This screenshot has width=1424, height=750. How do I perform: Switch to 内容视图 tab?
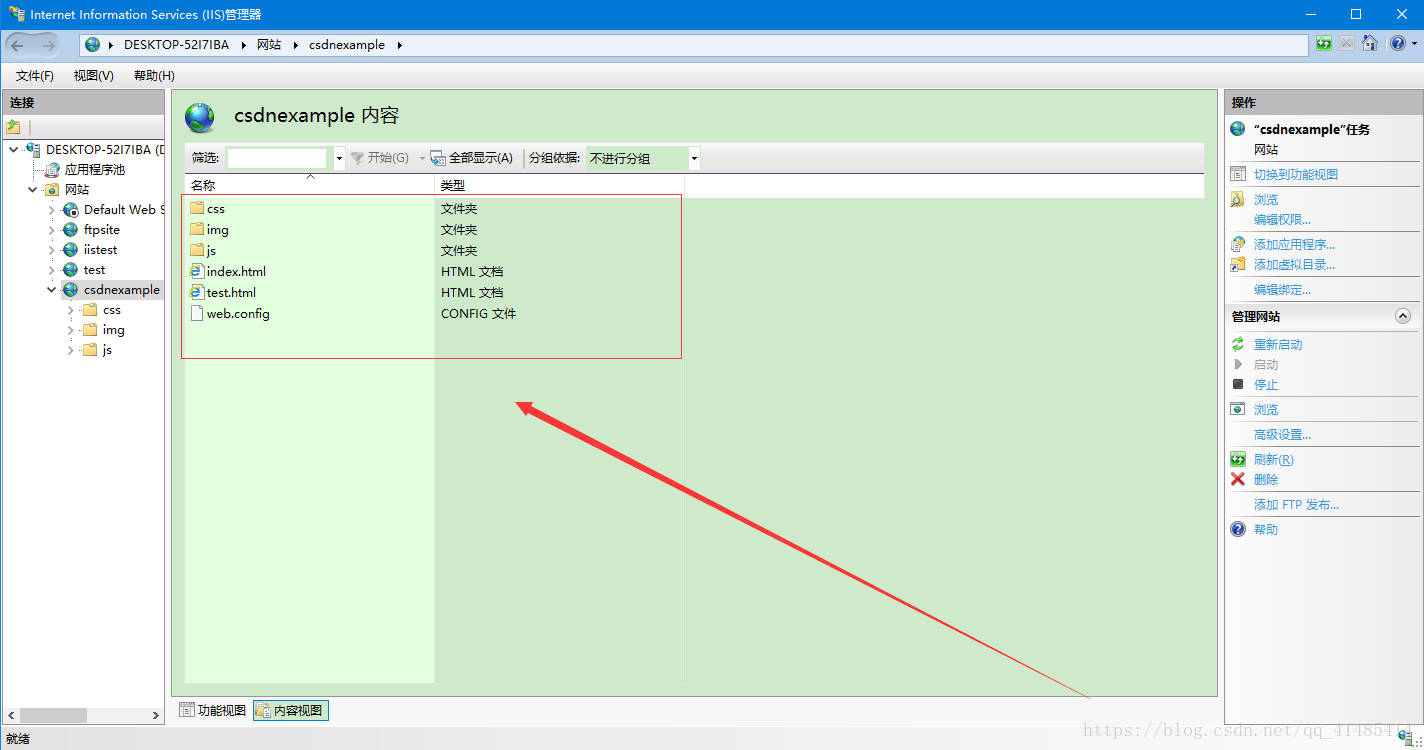(291, 710)
